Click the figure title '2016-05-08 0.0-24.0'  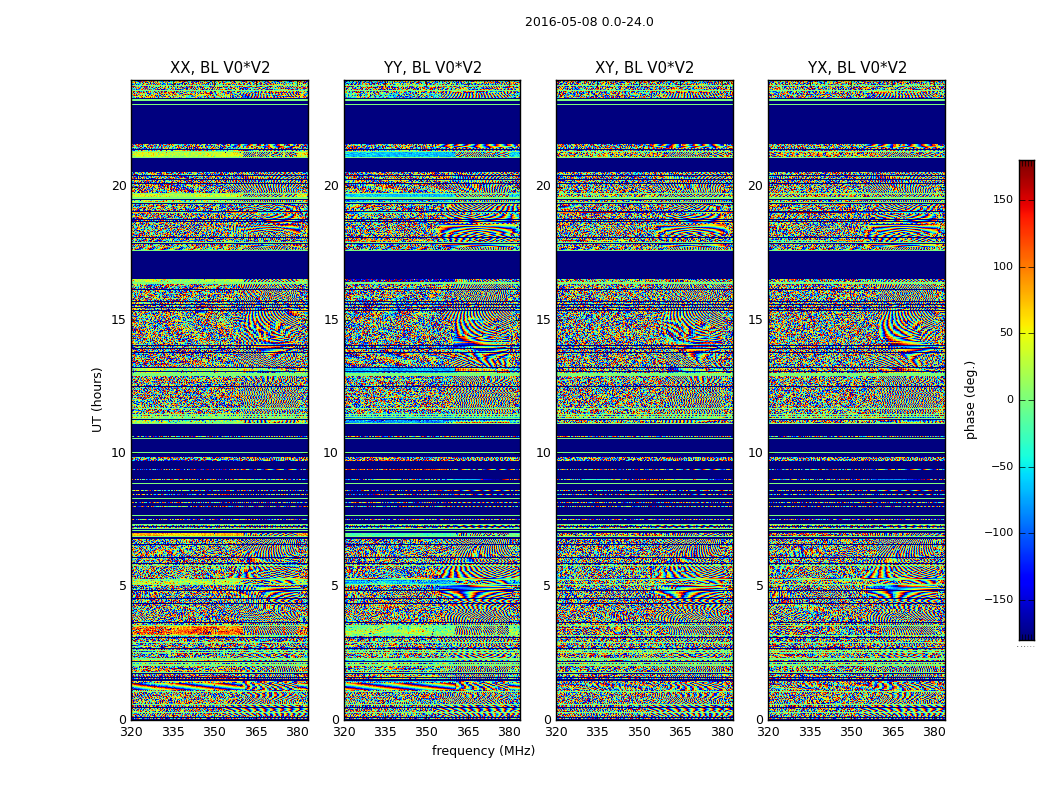point(589,22)
